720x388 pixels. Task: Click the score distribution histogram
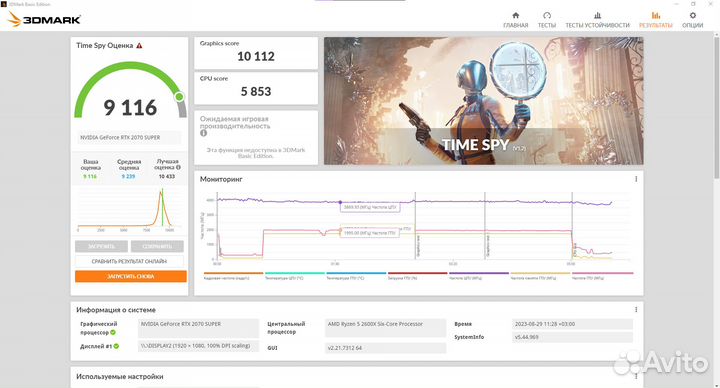[x=130, y=210]
